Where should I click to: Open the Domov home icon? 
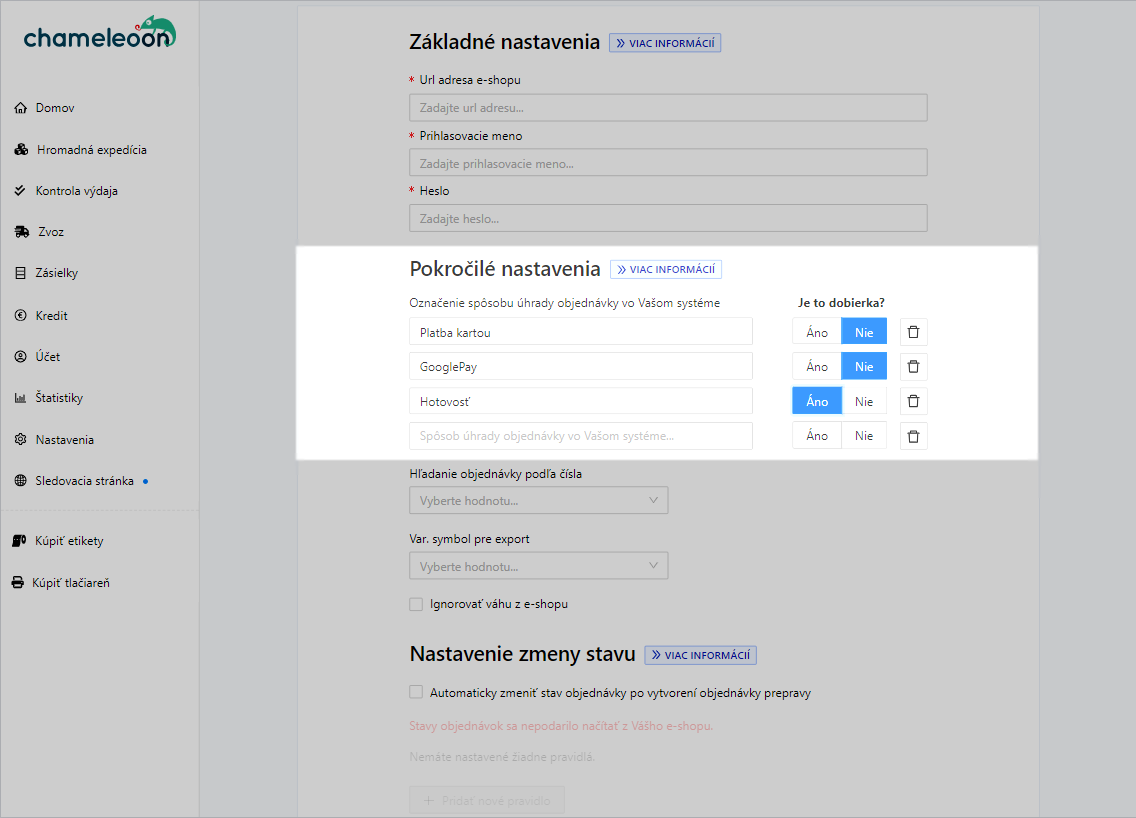[21, 107]
